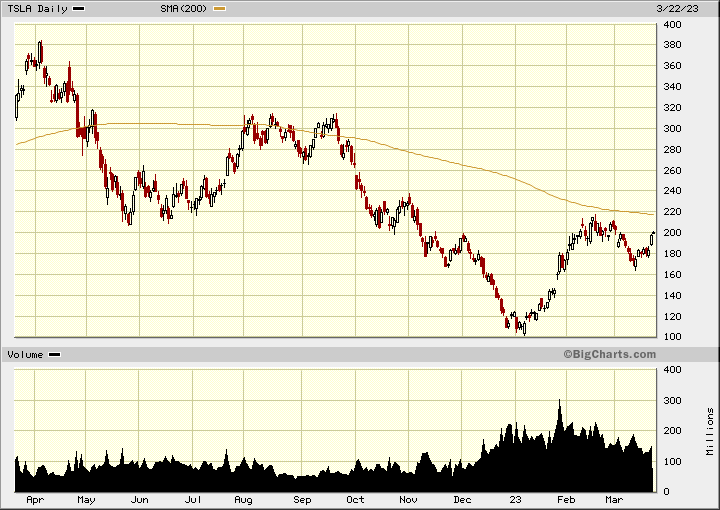Click the Apr month label
The image size is (720, 510).
pyautogui.click(x=35, y=500)
